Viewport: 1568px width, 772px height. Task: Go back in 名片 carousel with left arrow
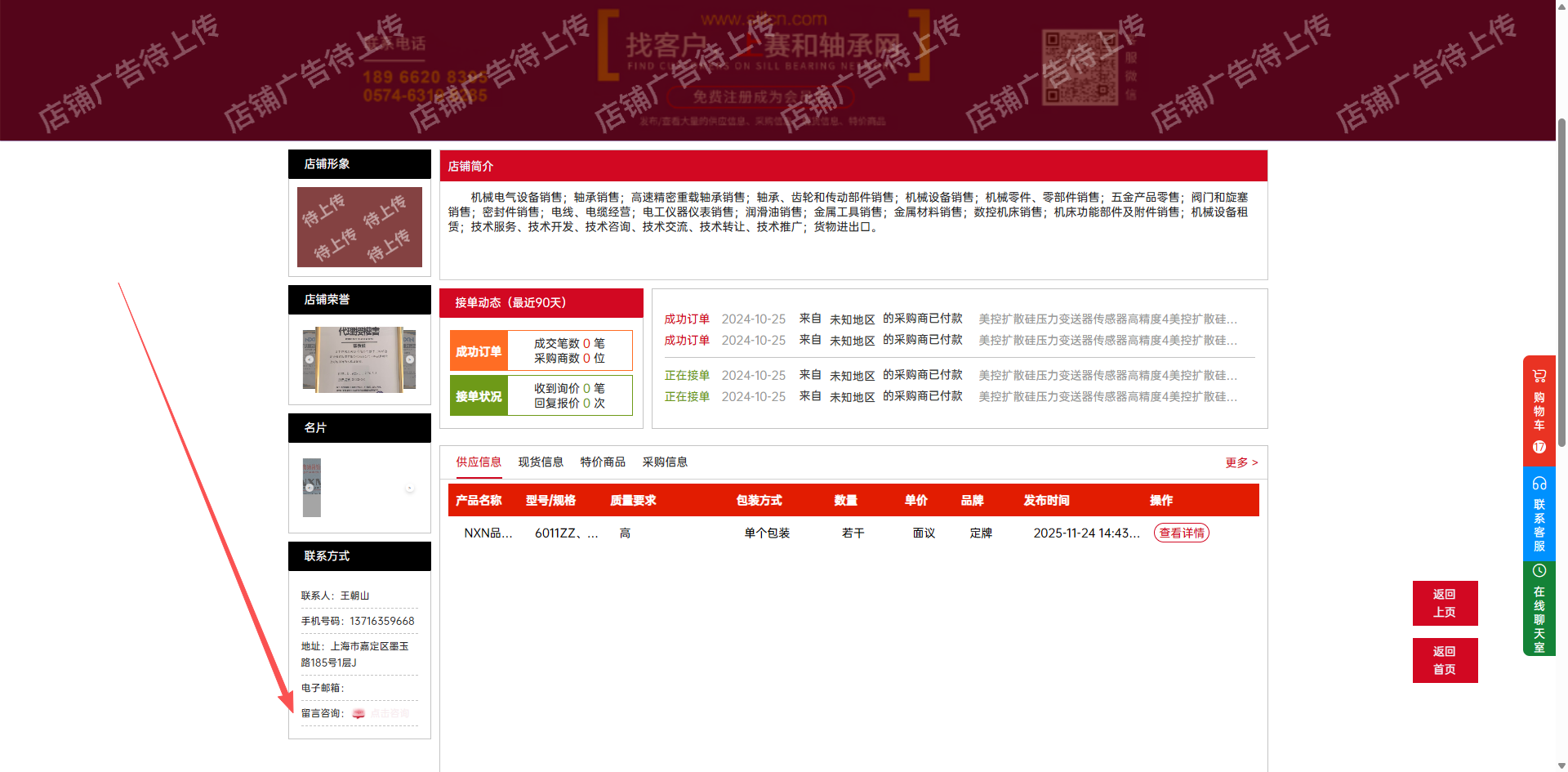(x=310, y=488)
